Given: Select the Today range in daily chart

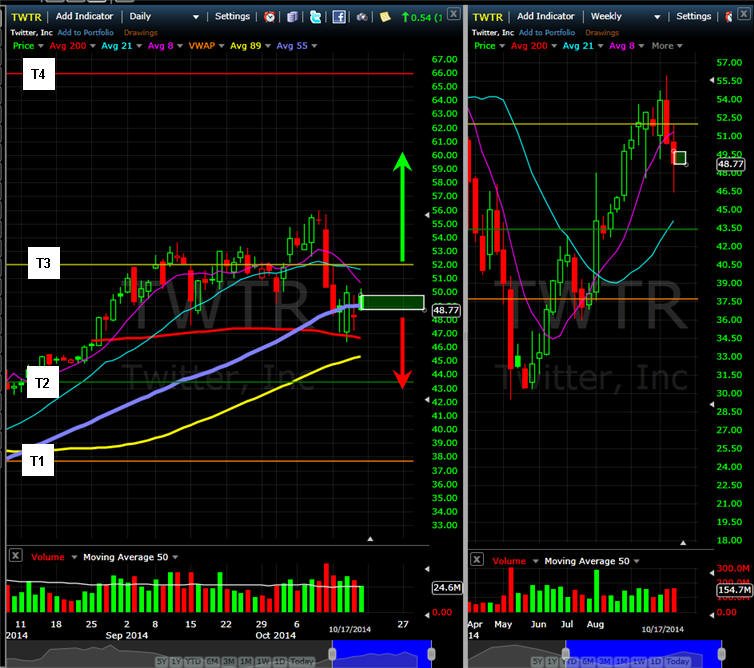Looking at the screenshot, I should pyautogui.click(x=302, y=662).
